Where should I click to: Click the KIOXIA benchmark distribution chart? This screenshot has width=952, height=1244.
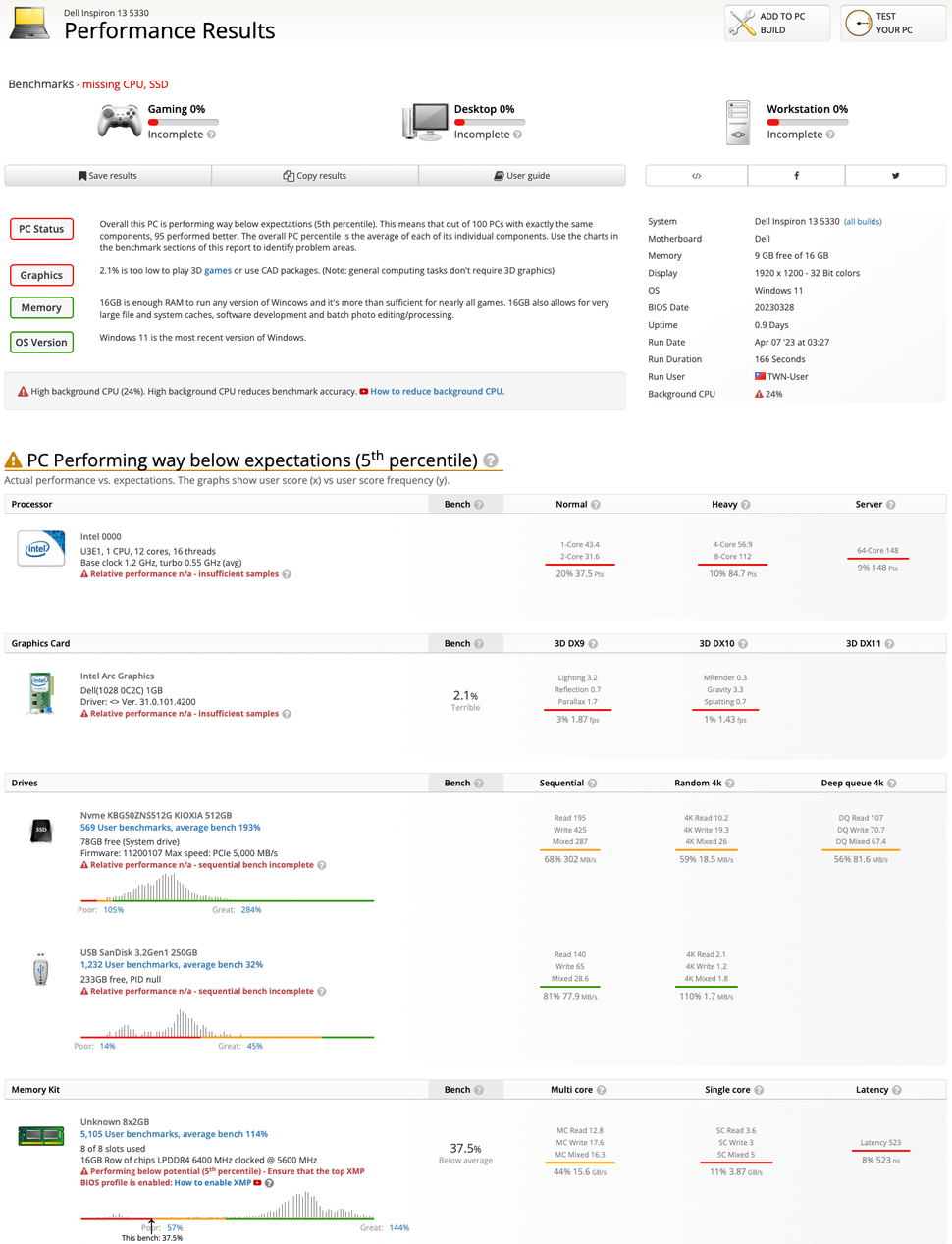pyautogui.click(x=227, y=888)
